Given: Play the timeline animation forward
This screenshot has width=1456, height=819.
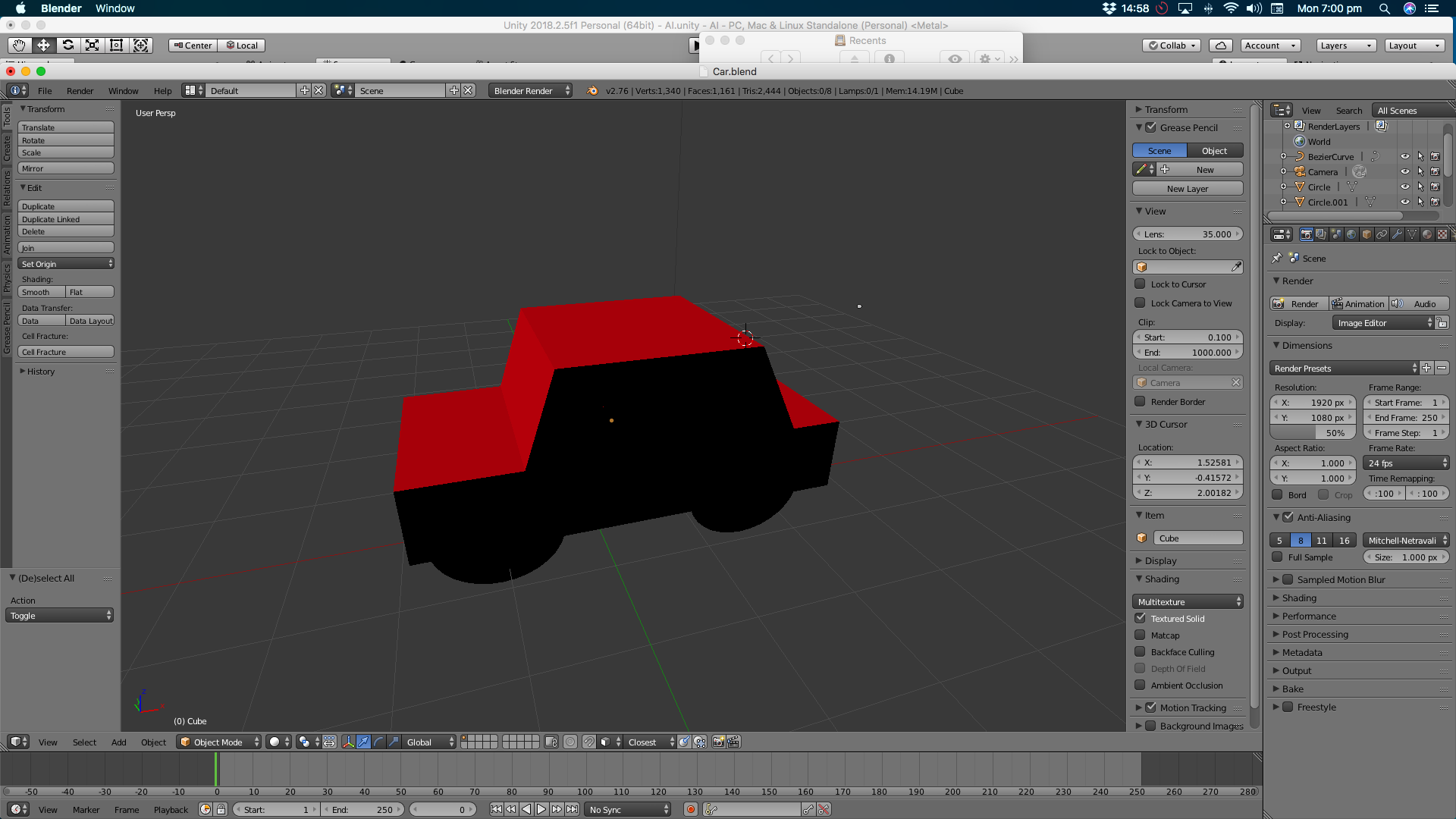Looking at the screenshot, I should click(x=541, y=810).
